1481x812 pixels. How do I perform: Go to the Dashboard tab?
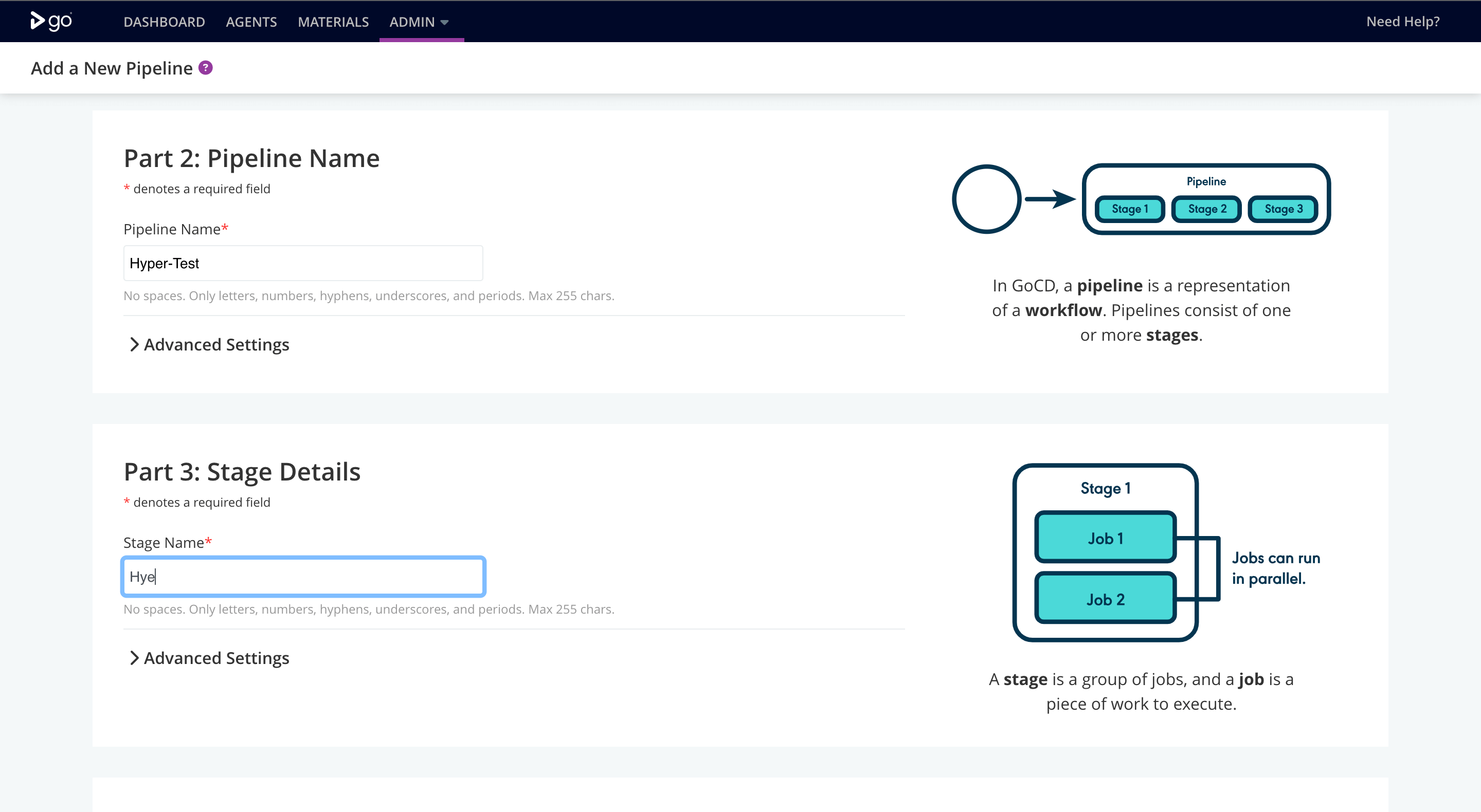[x=164, y=22]
